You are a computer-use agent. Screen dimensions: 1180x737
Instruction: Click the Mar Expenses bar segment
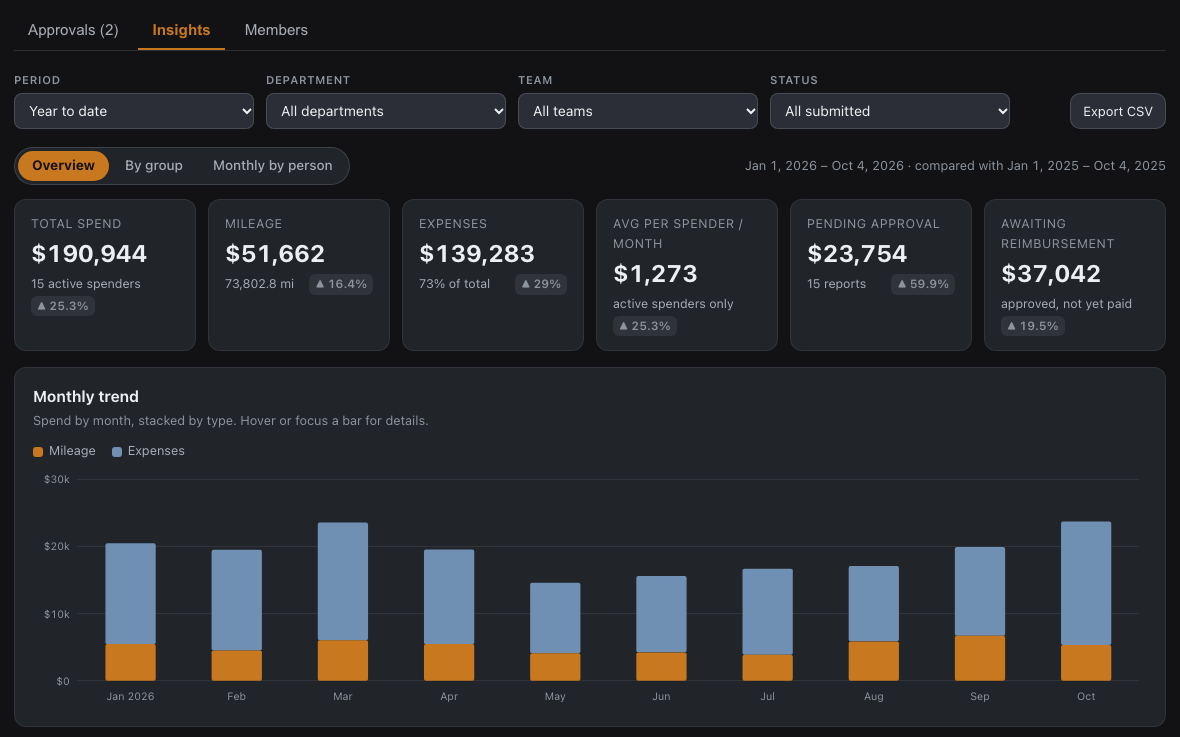342,582
